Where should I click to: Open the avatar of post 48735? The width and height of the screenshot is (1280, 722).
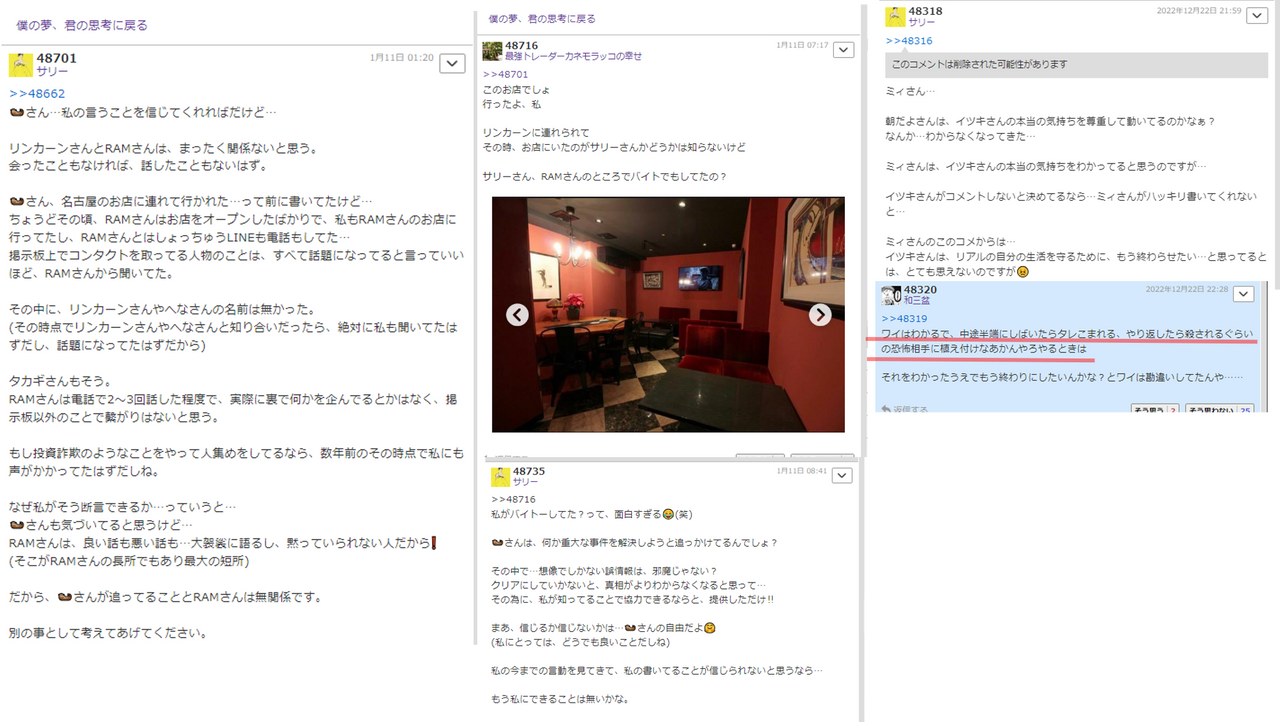(x=500, y=476)
